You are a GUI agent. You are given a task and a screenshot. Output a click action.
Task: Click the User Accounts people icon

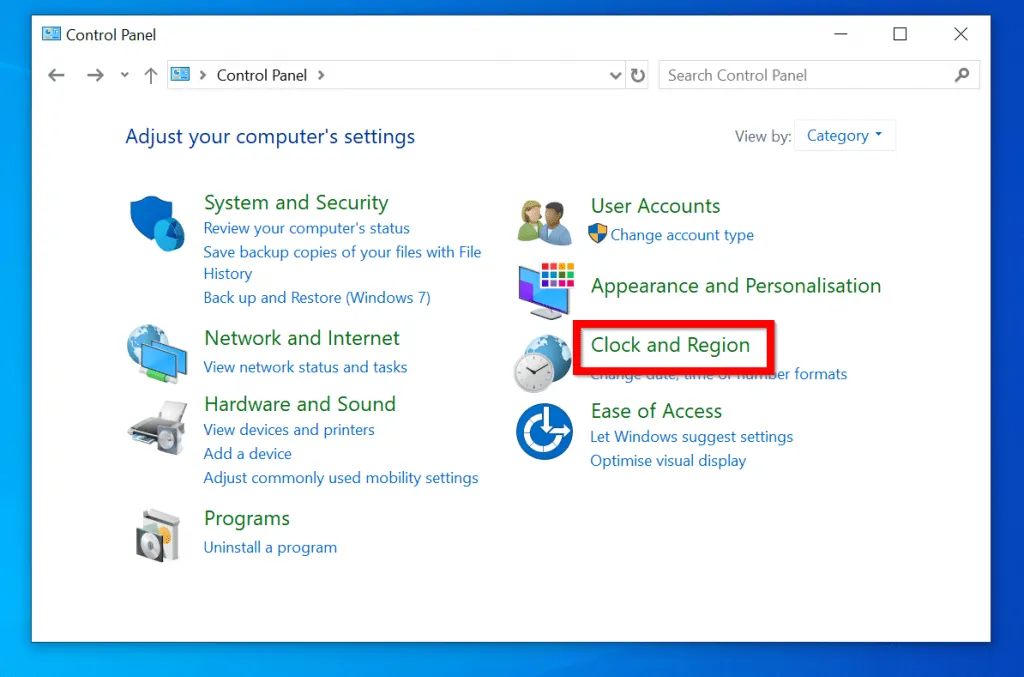click(x=545, y=223)
